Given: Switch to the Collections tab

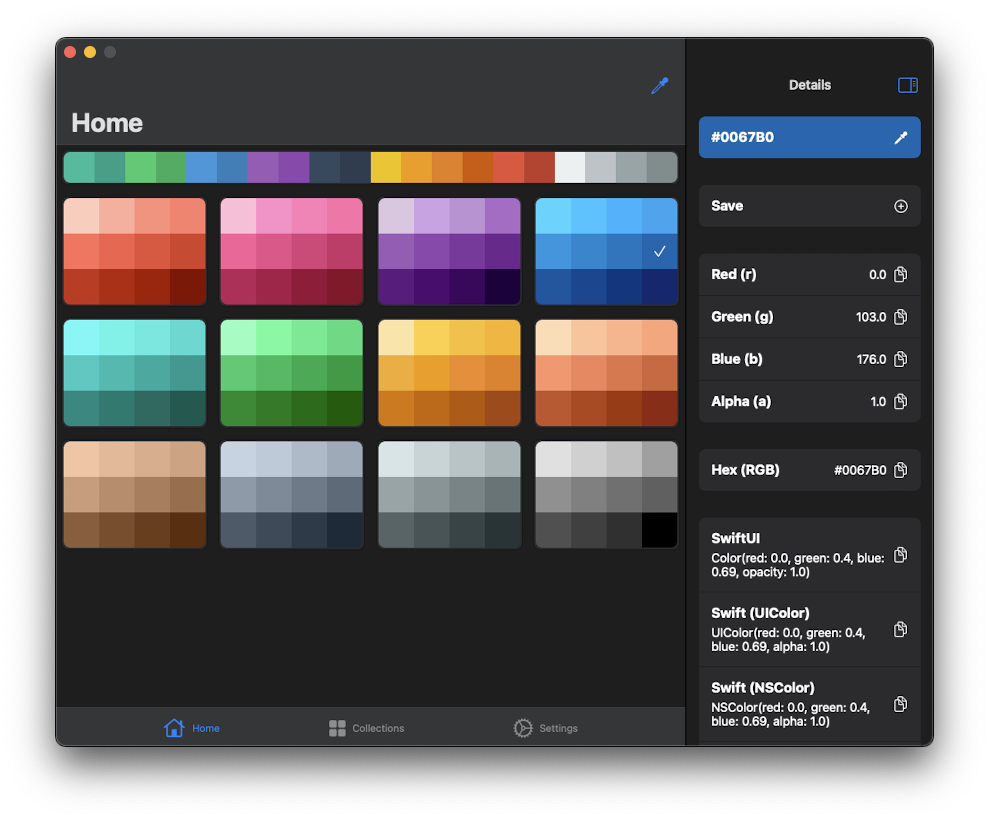Looking at the screenshot, I should [x=366, y=727].
